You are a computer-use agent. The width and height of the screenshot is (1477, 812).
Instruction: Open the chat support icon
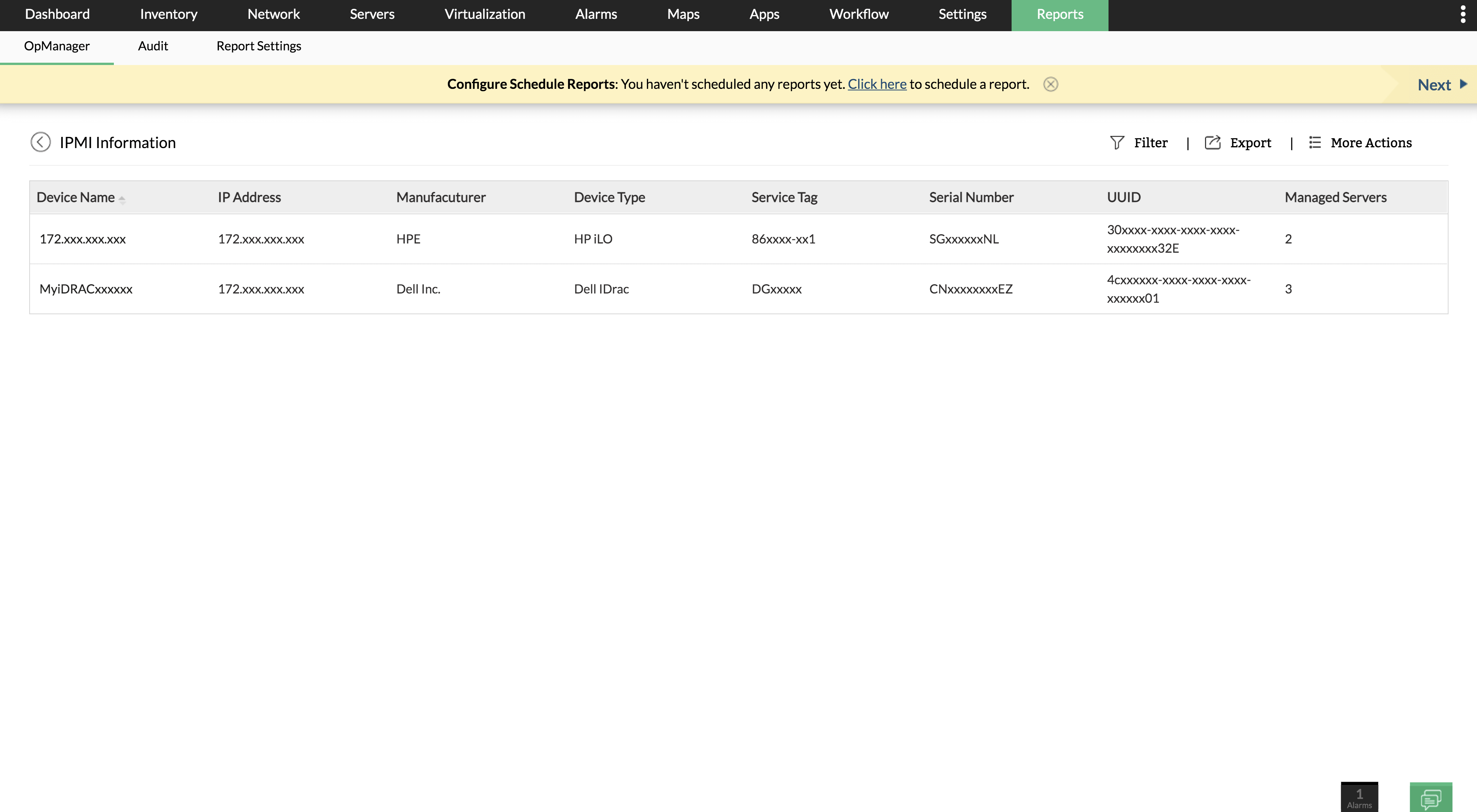pos(1430,798)
